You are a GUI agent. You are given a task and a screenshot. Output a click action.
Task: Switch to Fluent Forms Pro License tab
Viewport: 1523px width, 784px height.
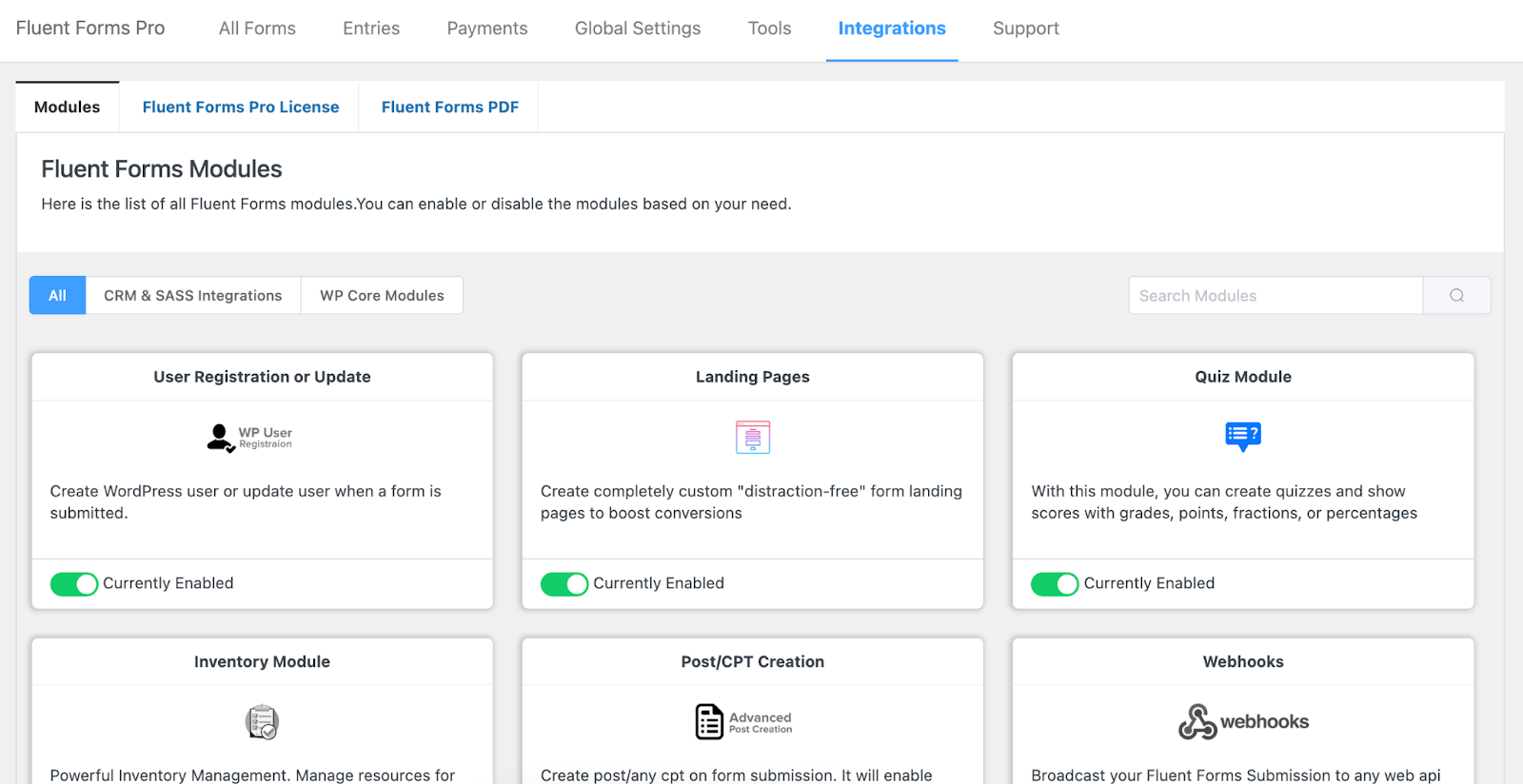click(x=241, y=107)
